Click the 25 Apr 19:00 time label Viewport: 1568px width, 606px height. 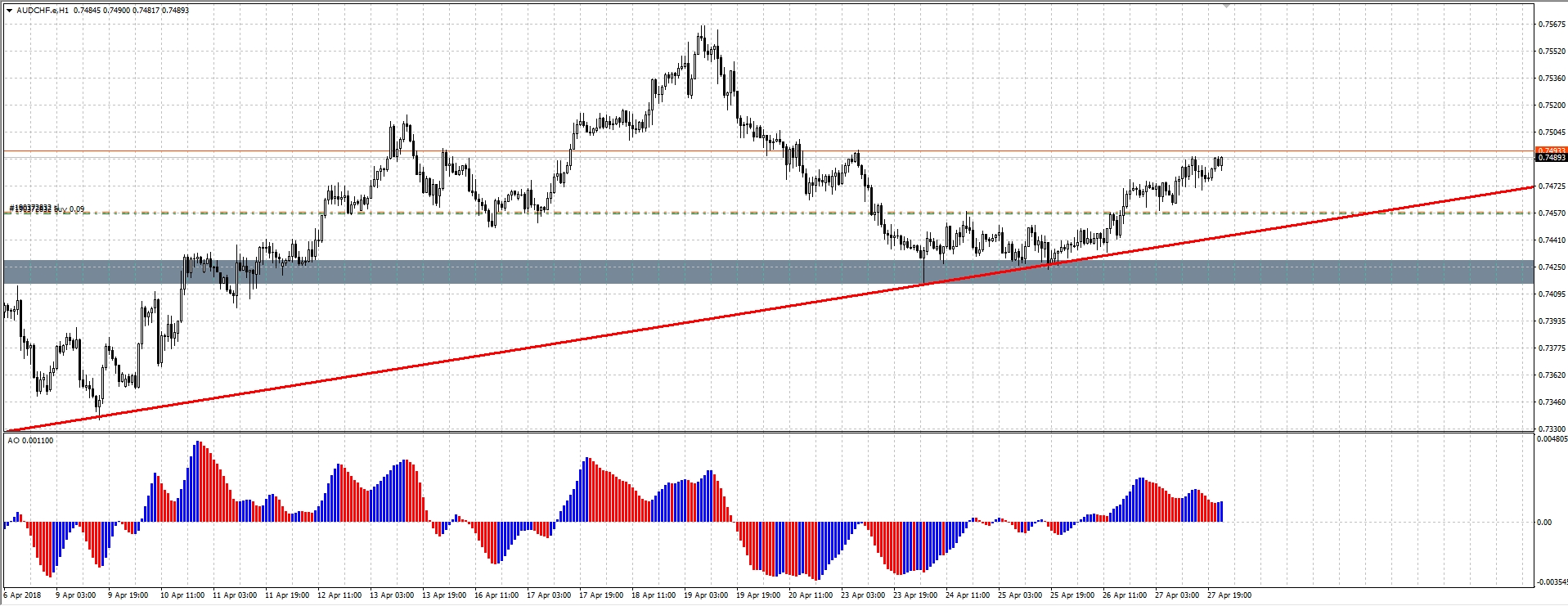click(1072, 595)
